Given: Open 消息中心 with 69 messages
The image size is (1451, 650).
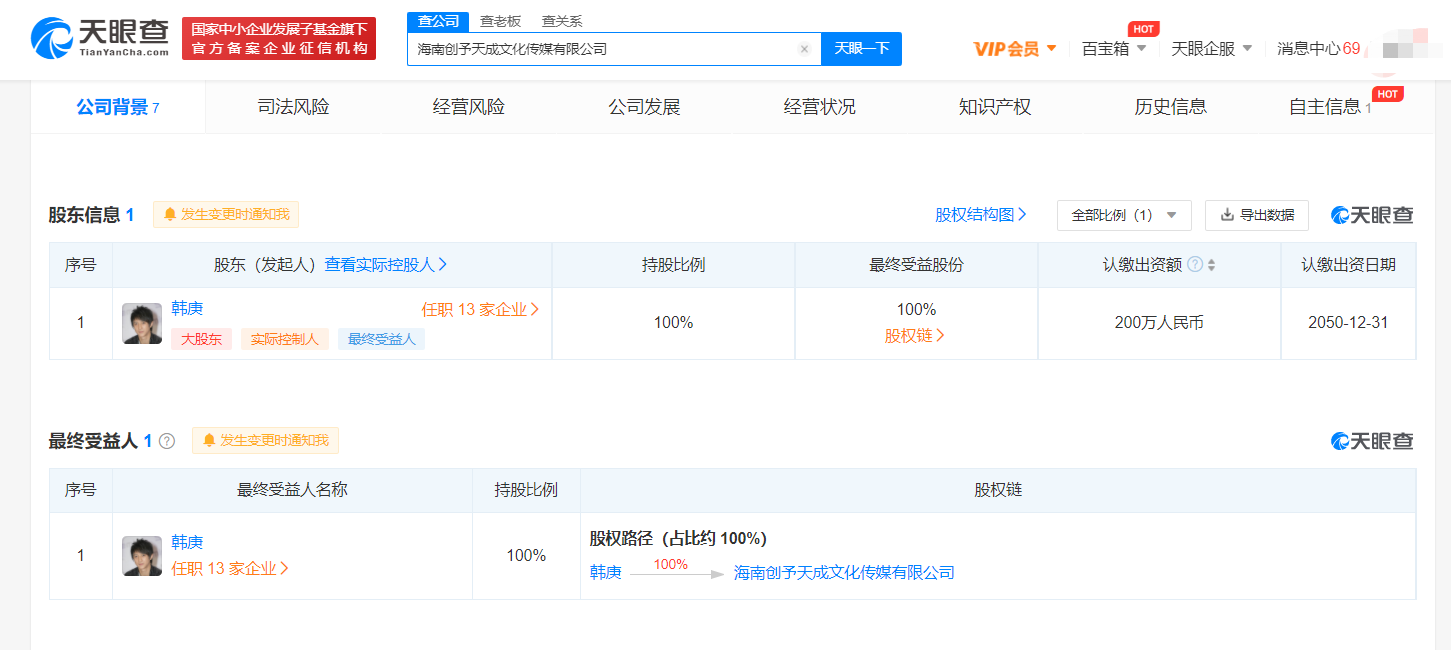Looking at the screenshot, I should coord(1318,49).
